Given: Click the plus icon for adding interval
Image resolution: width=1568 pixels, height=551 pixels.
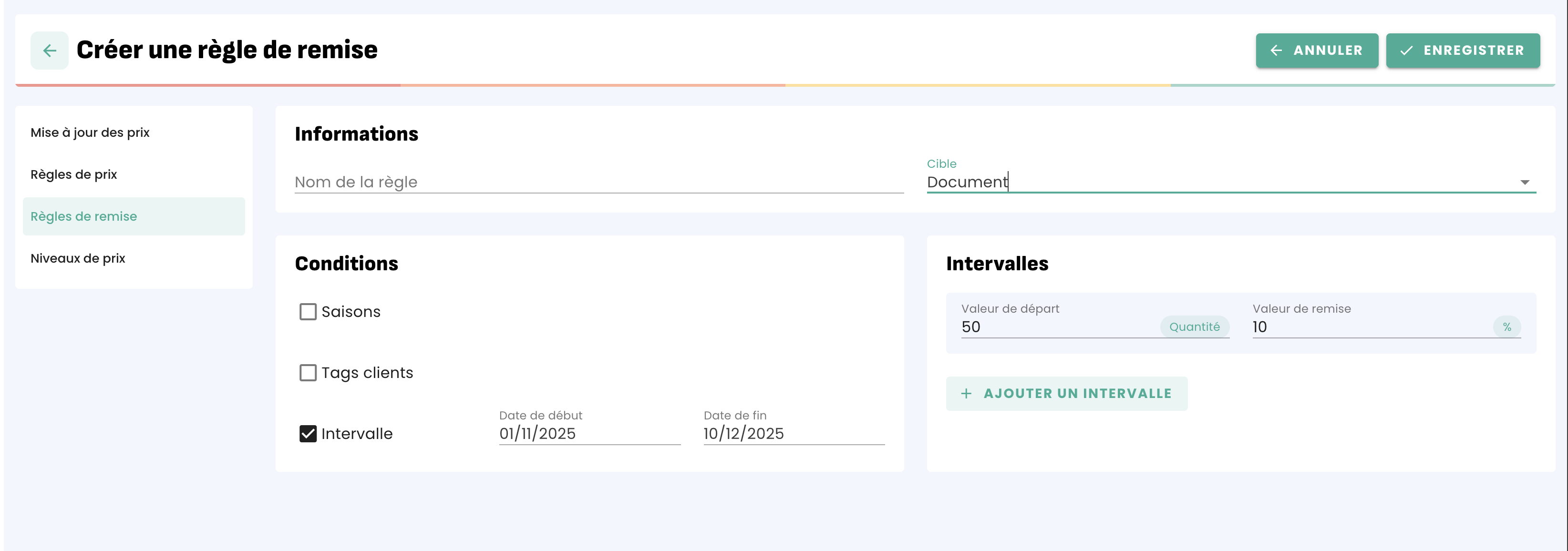Looking at the screenshot, I should click(x=966, y=394).
